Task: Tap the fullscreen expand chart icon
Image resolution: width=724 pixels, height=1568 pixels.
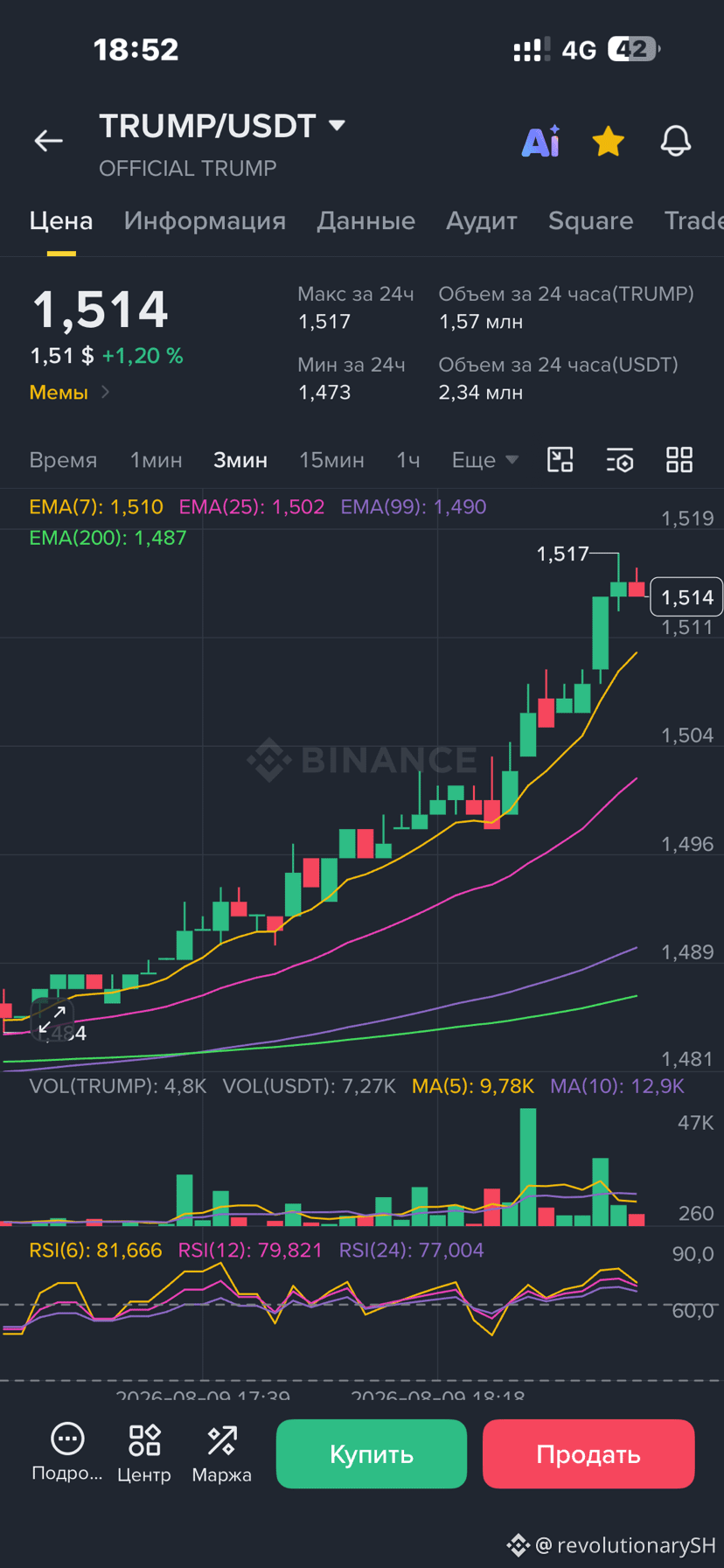Action: (x=52, y=1019)
